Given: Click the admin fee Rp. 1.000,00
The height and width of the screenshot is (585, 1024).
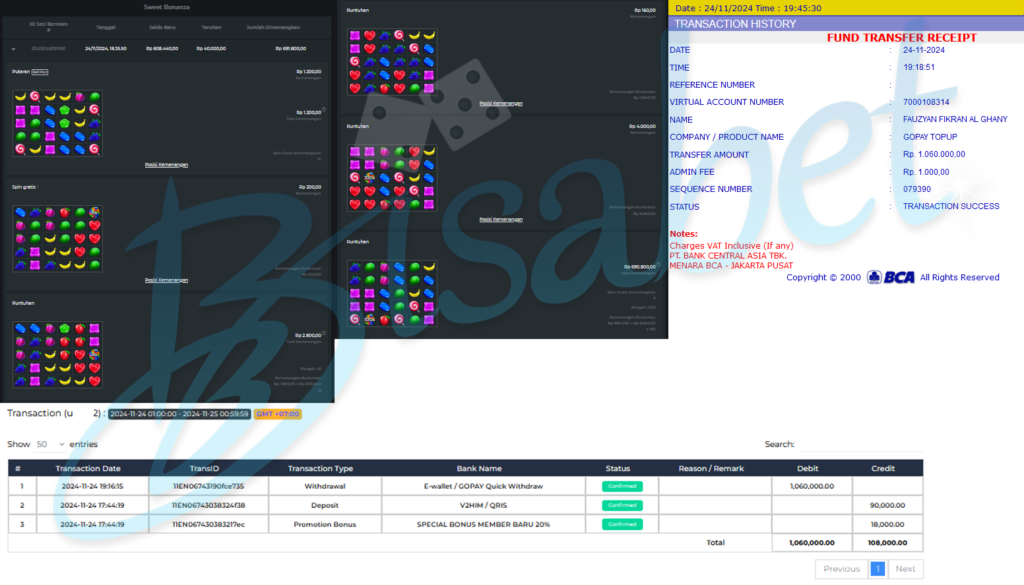Looking at the screenshot, I should 926,172.
